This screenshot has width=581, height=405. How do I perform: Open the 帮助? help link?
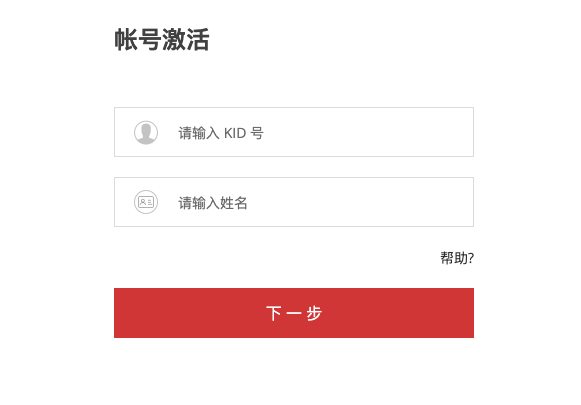(x=457, y=258)
